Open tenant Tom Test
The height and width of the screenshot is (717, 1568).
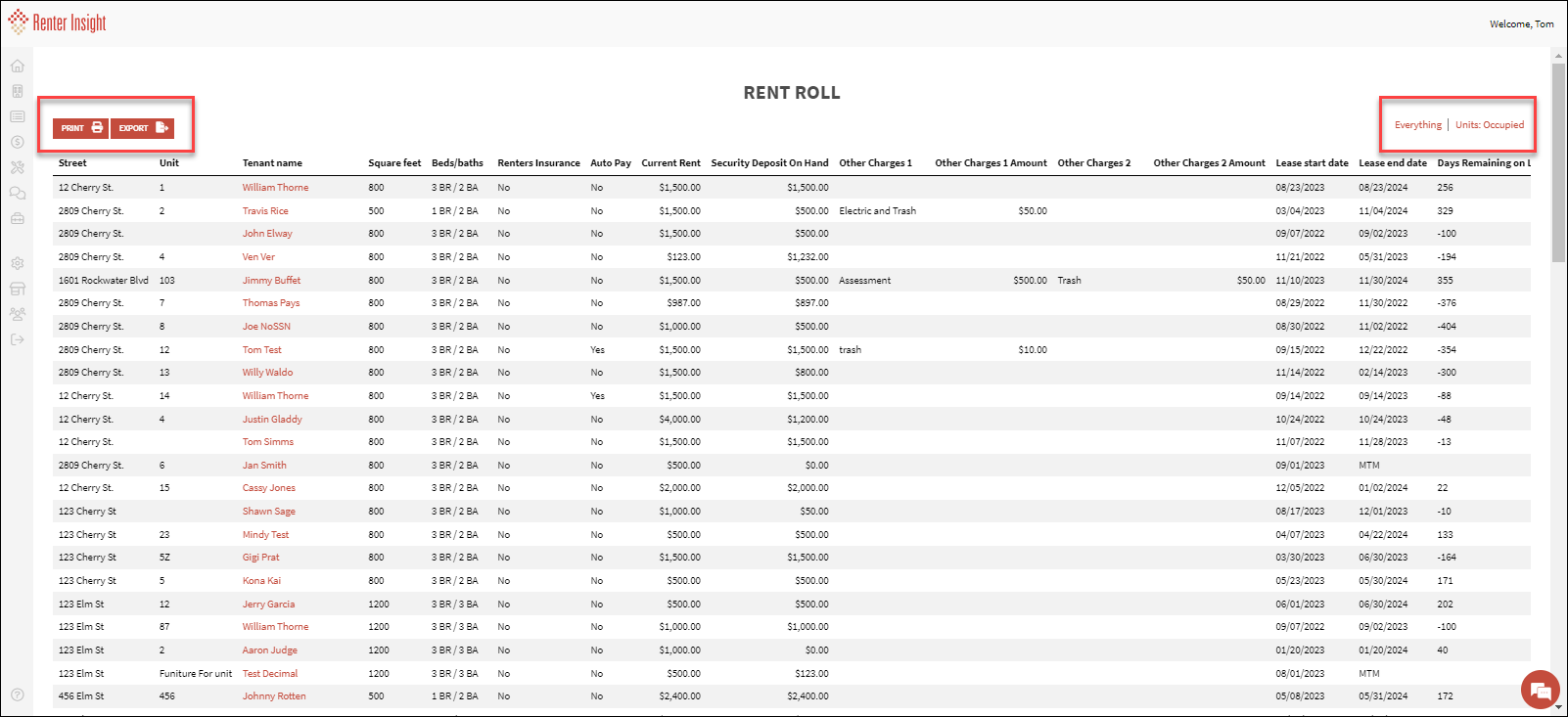coord(261,349)
